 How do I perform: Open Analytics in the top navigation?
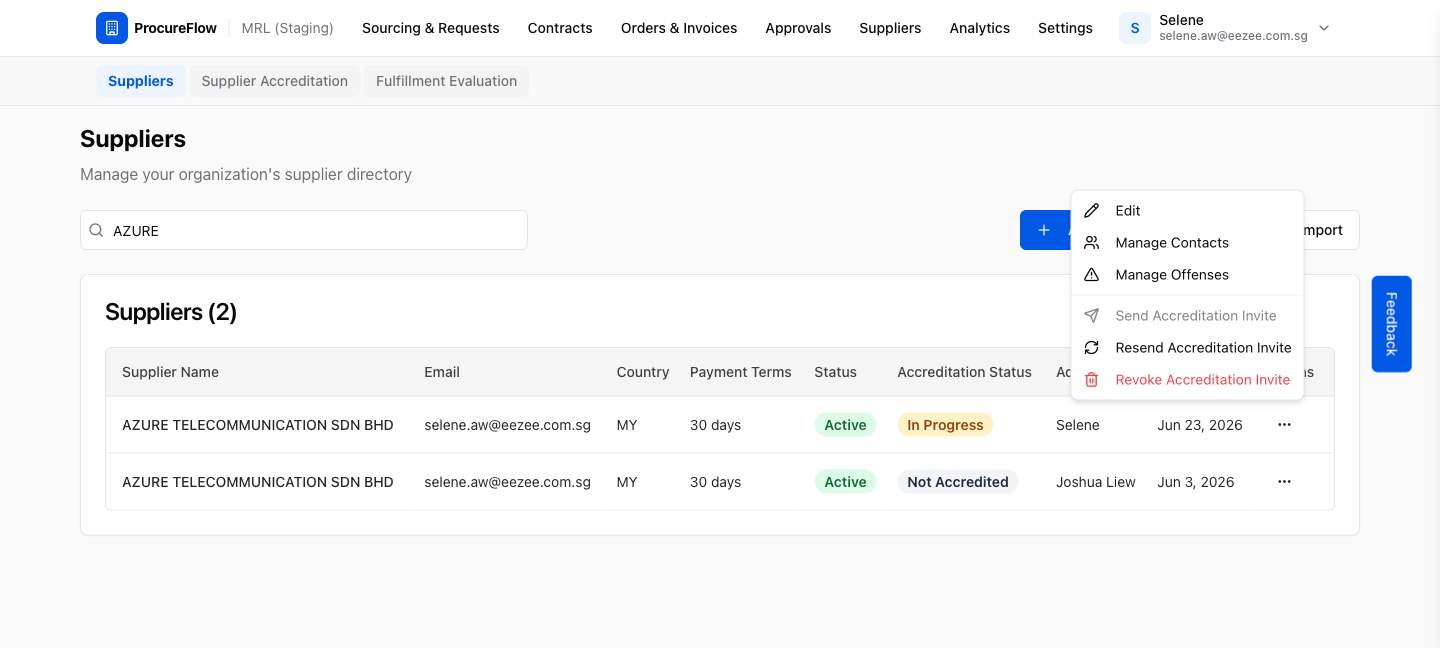click(x=980, y=28)
